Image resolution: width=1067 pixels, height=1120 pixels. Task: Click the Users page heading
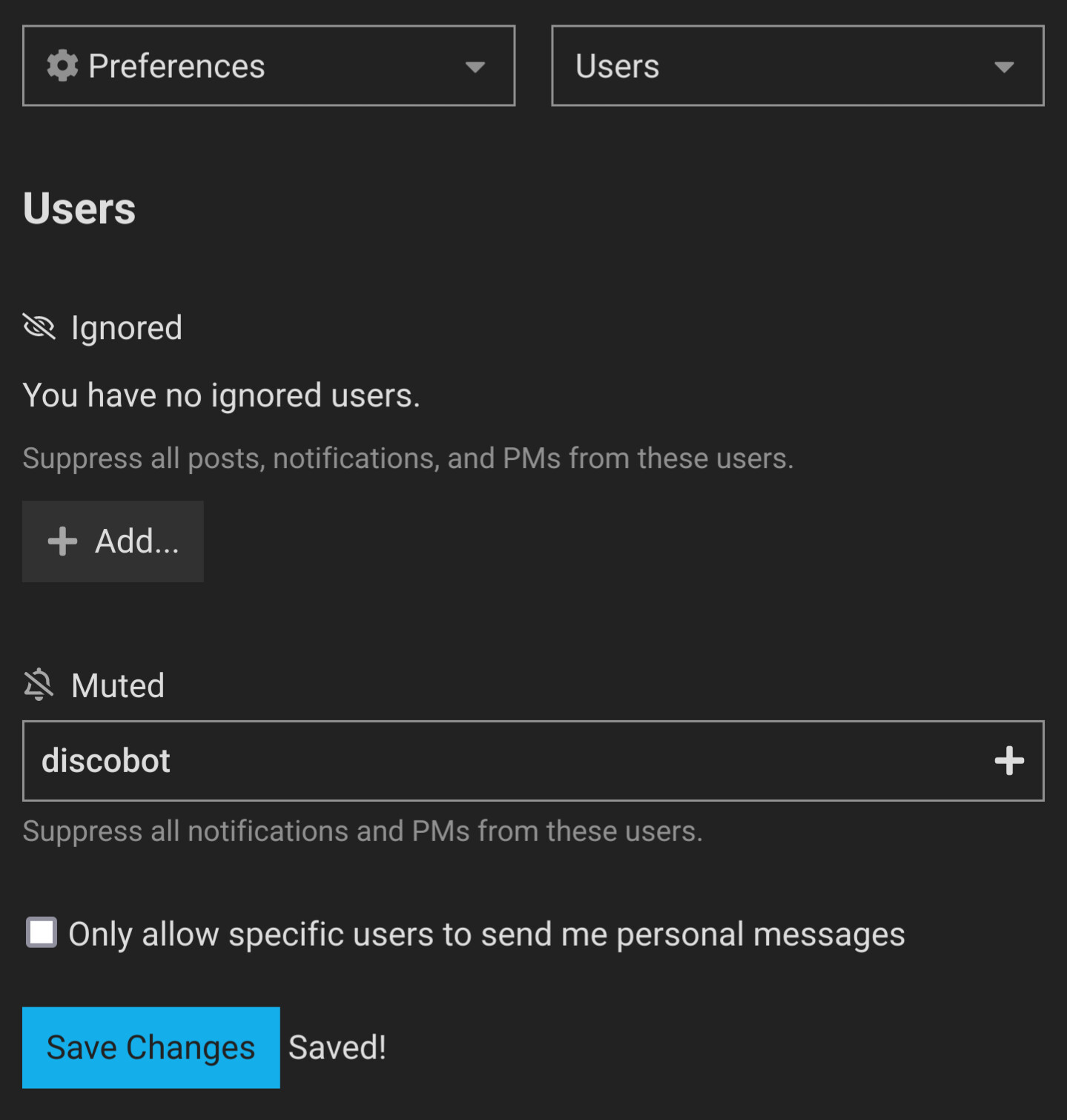point(79,208)
